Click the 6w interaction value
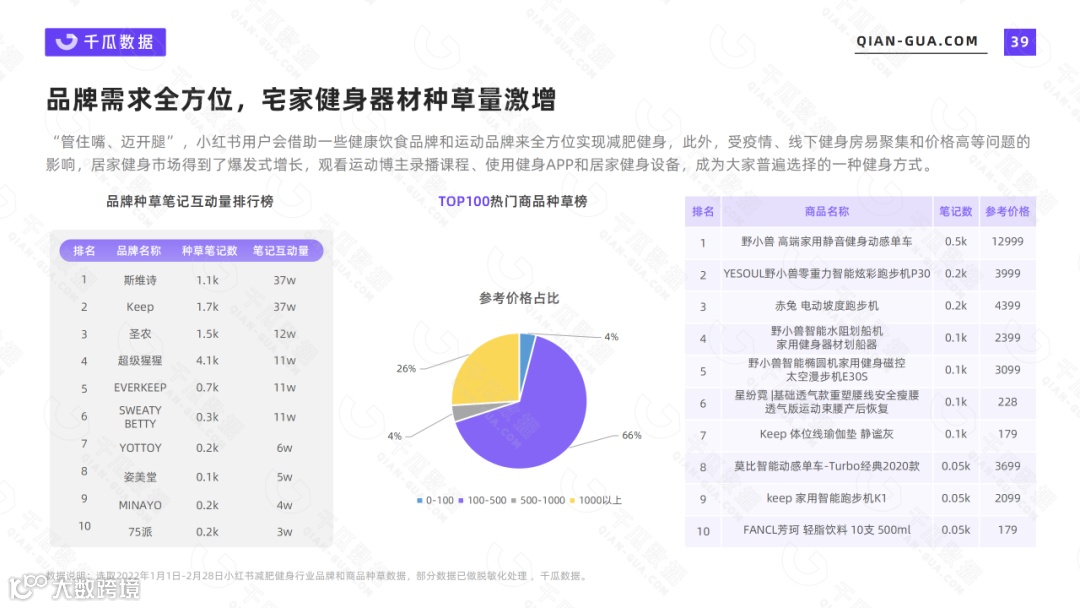This screenshot has width=1080, height=608. [284, 448]
